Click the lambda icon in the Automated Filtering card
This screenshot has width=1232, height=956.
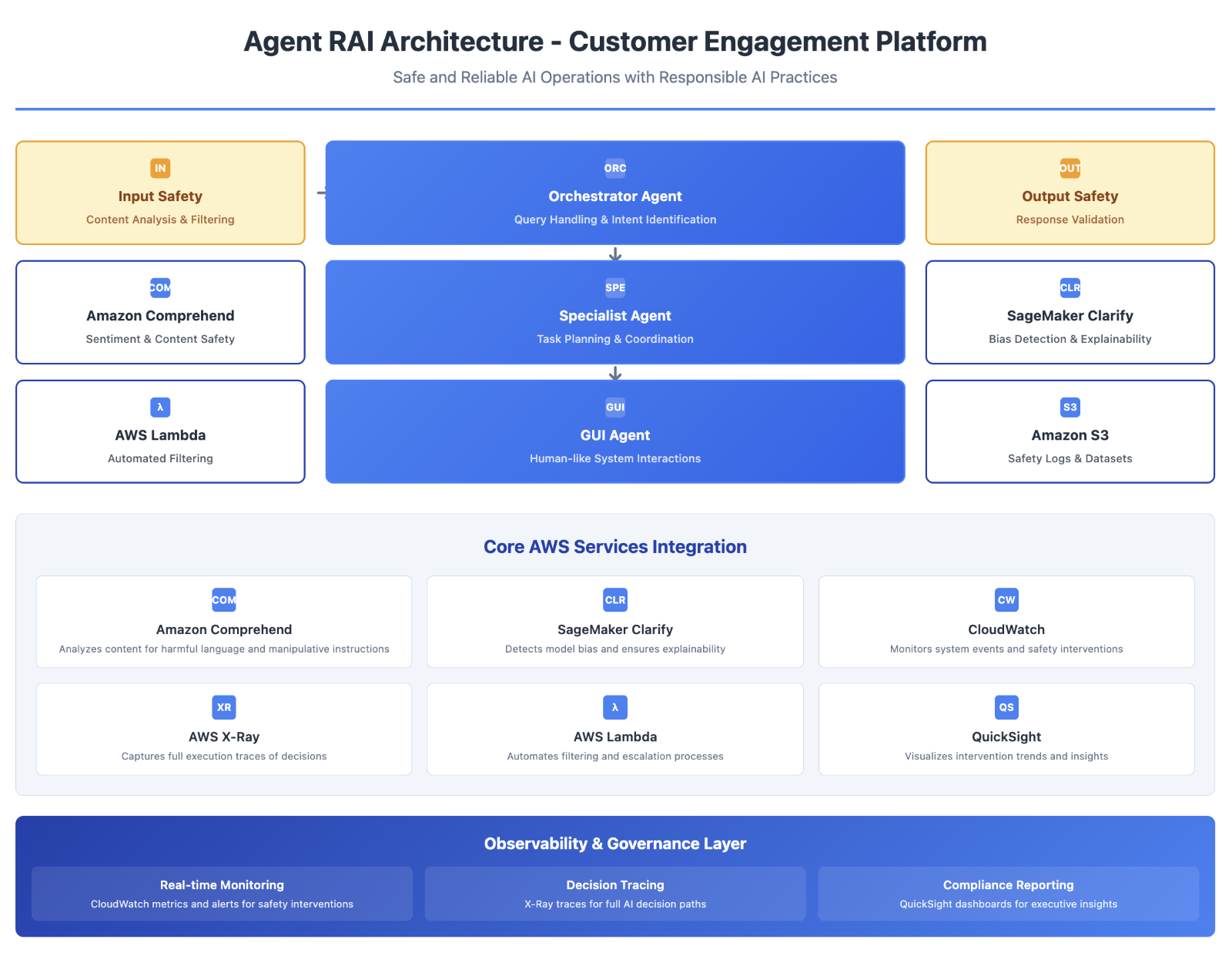tap(160, 407)
